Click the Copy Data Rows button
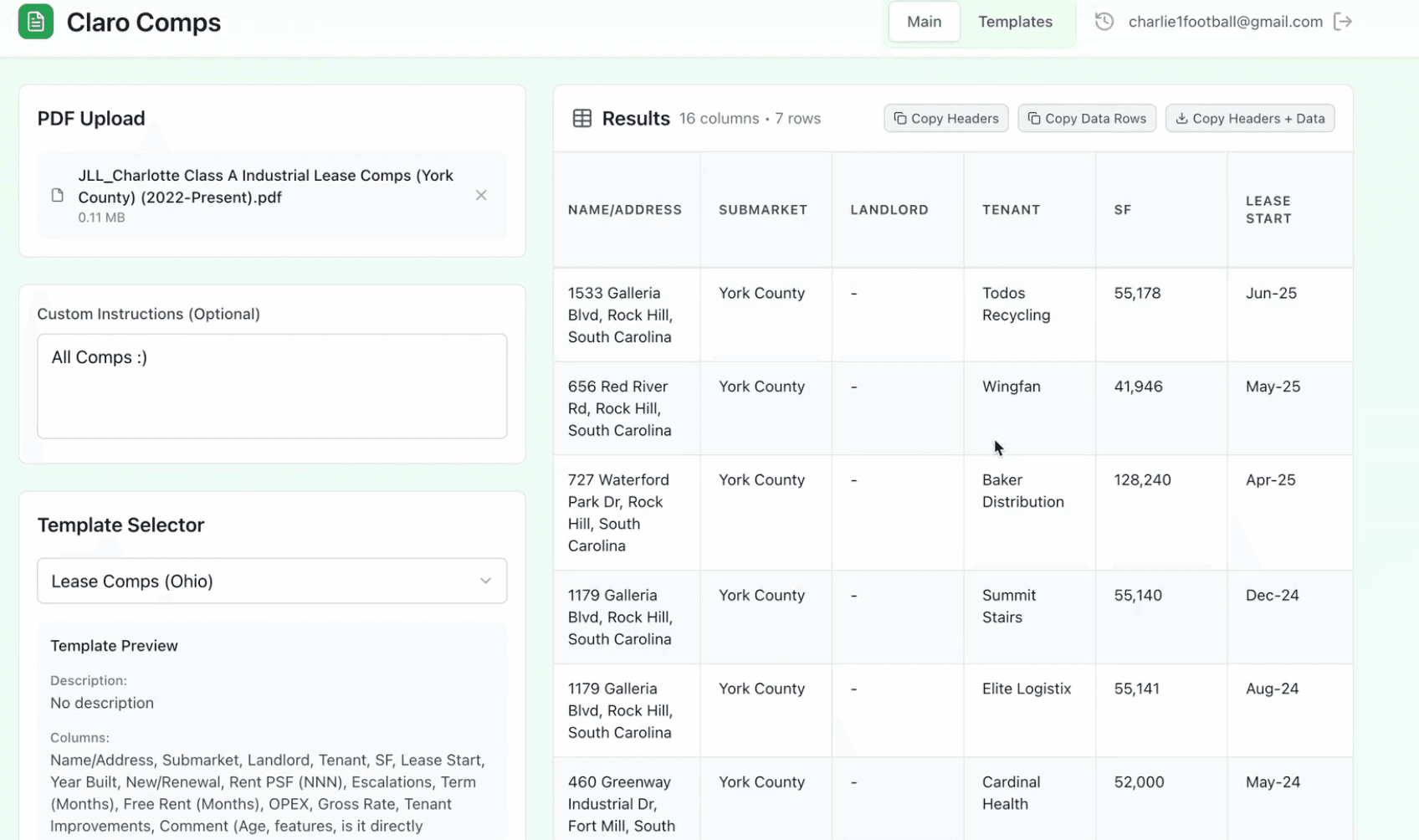 [x=1086, y=118]
